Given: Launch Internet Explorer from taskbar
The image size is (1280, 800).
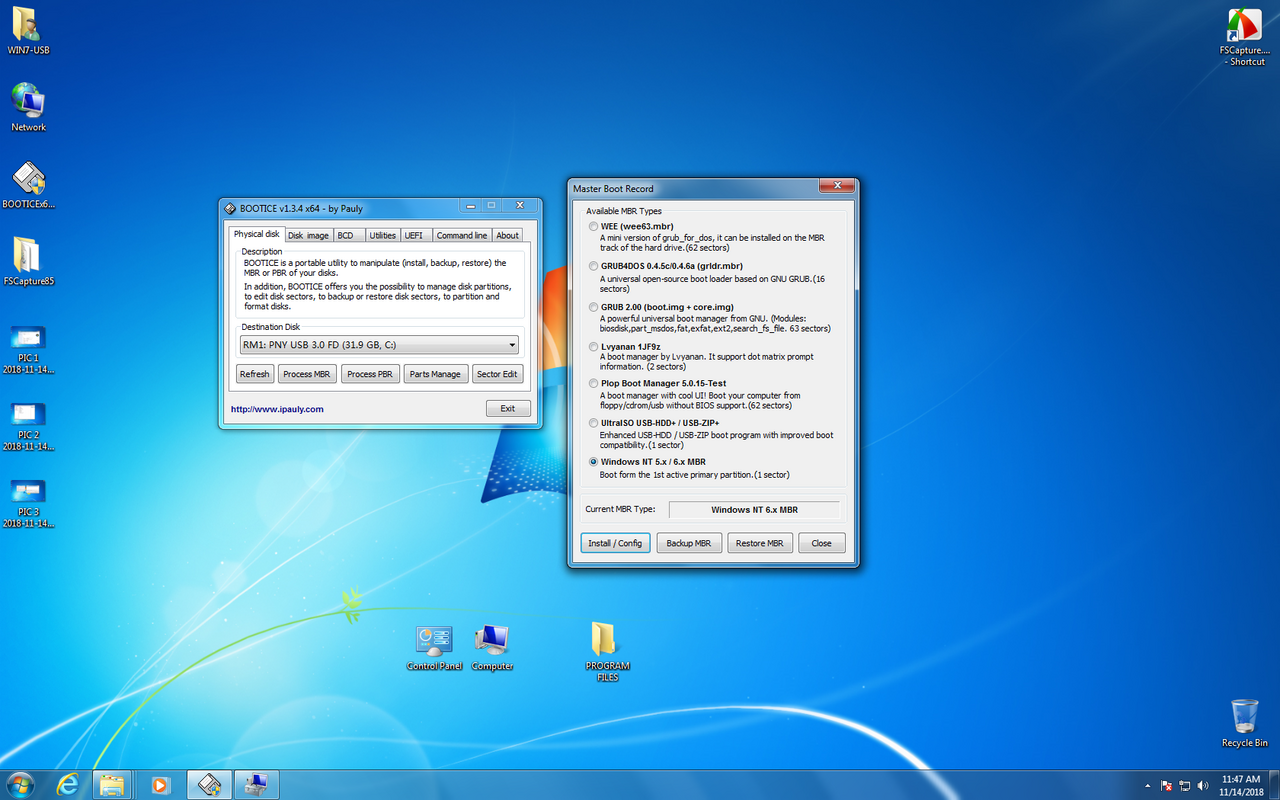Looking at the screenshot, I should pos(68,784).
